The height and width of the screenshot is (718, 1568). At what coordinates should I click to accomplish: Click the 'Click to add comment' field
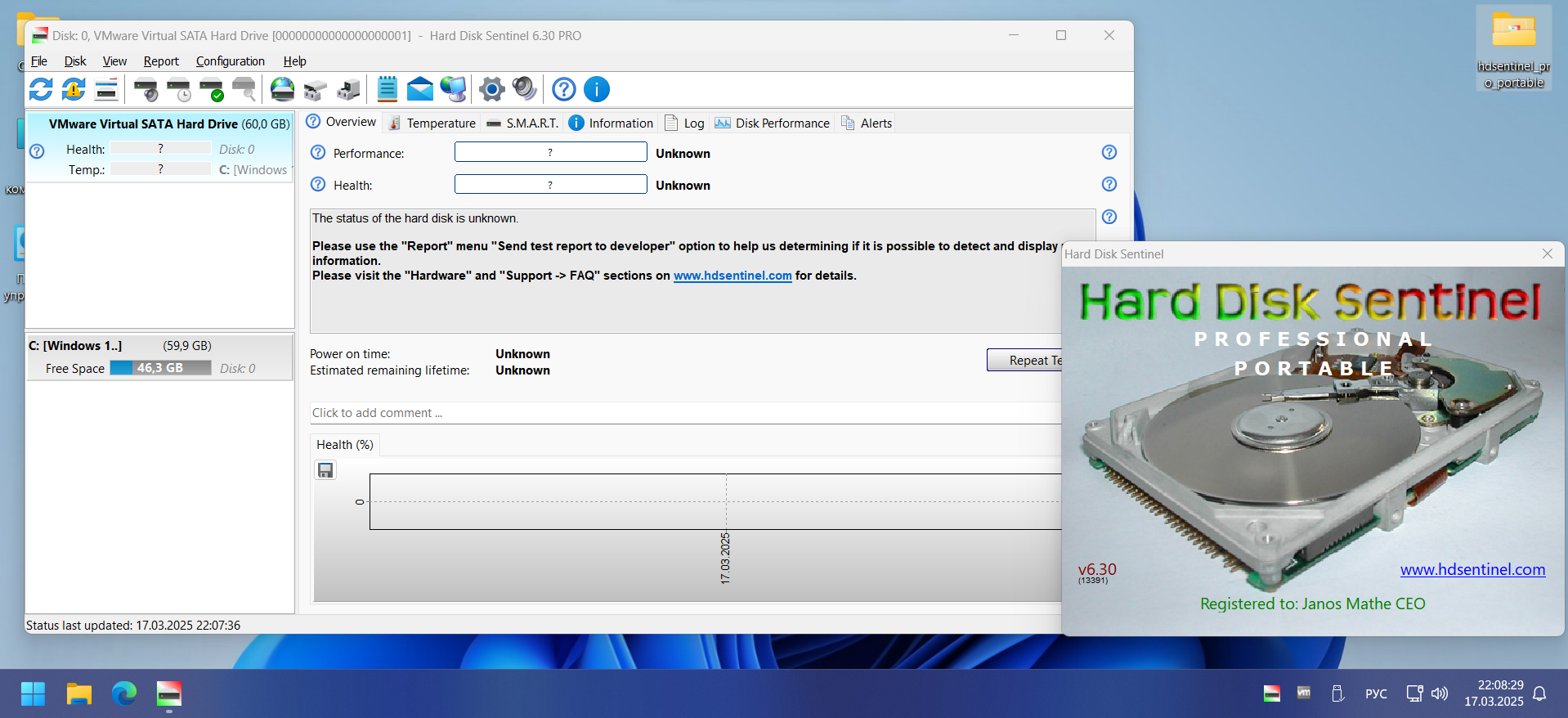click(x=685, y=413)
